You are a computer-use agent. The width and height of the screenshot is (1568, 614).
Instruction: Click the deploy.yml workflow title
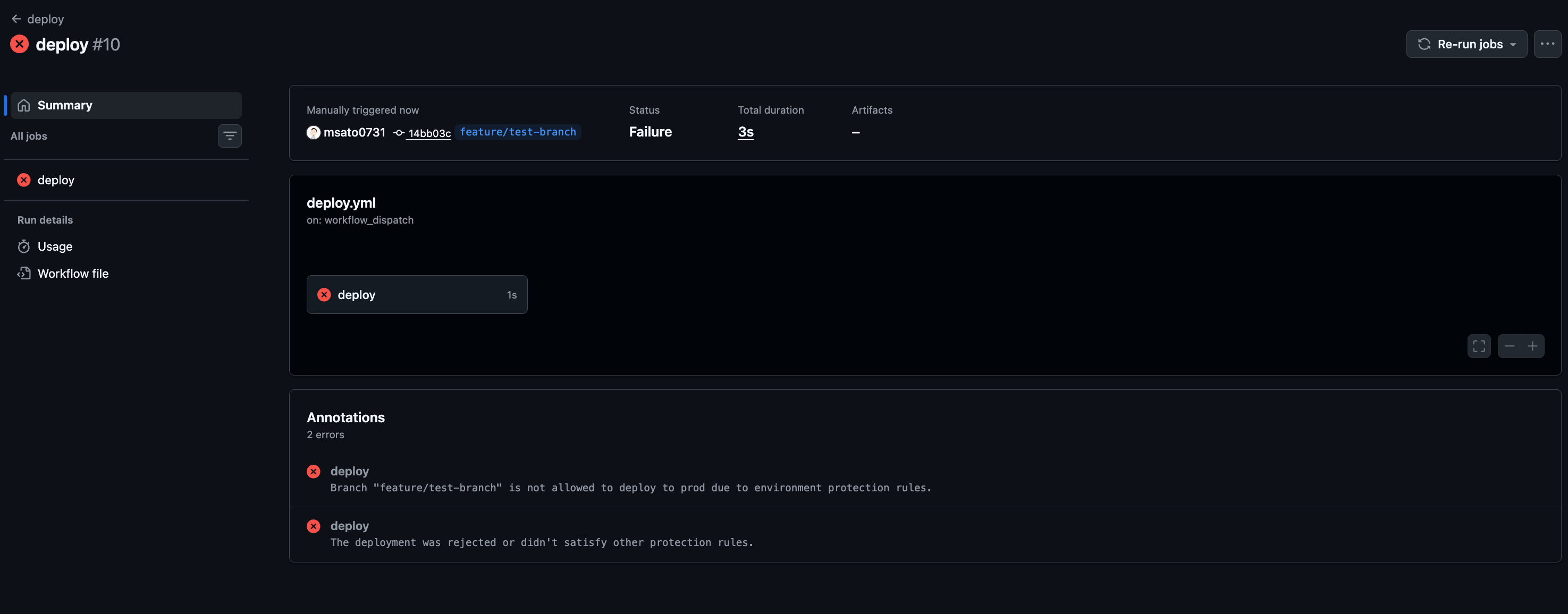pos(341,203)
